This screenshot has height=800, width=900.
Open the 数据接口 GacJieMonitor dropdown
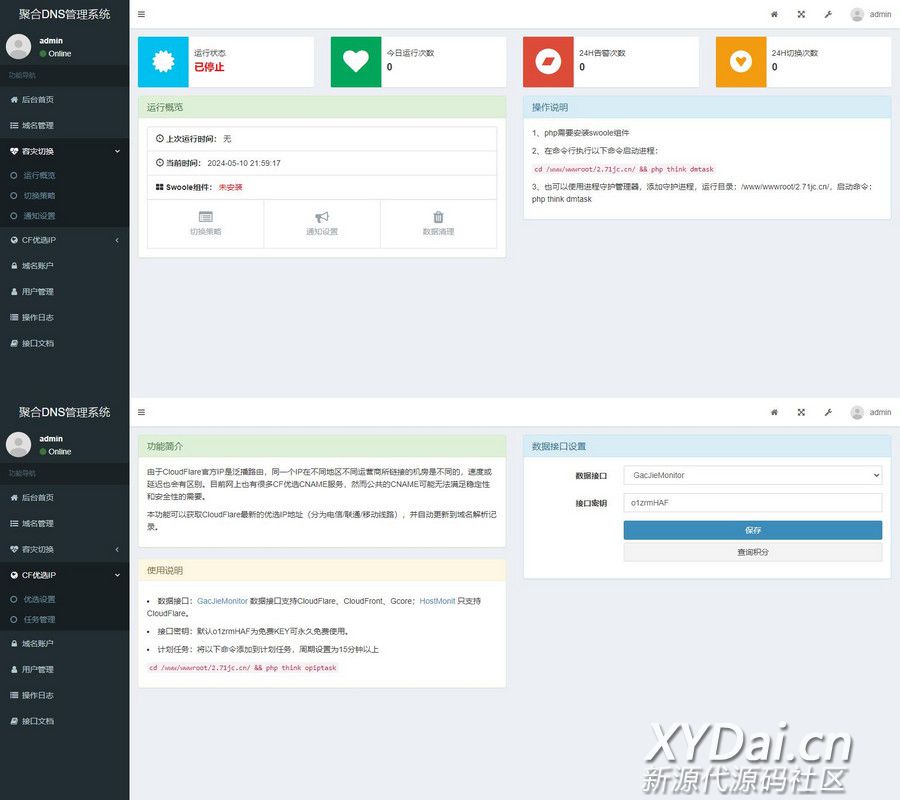(752, 476)
